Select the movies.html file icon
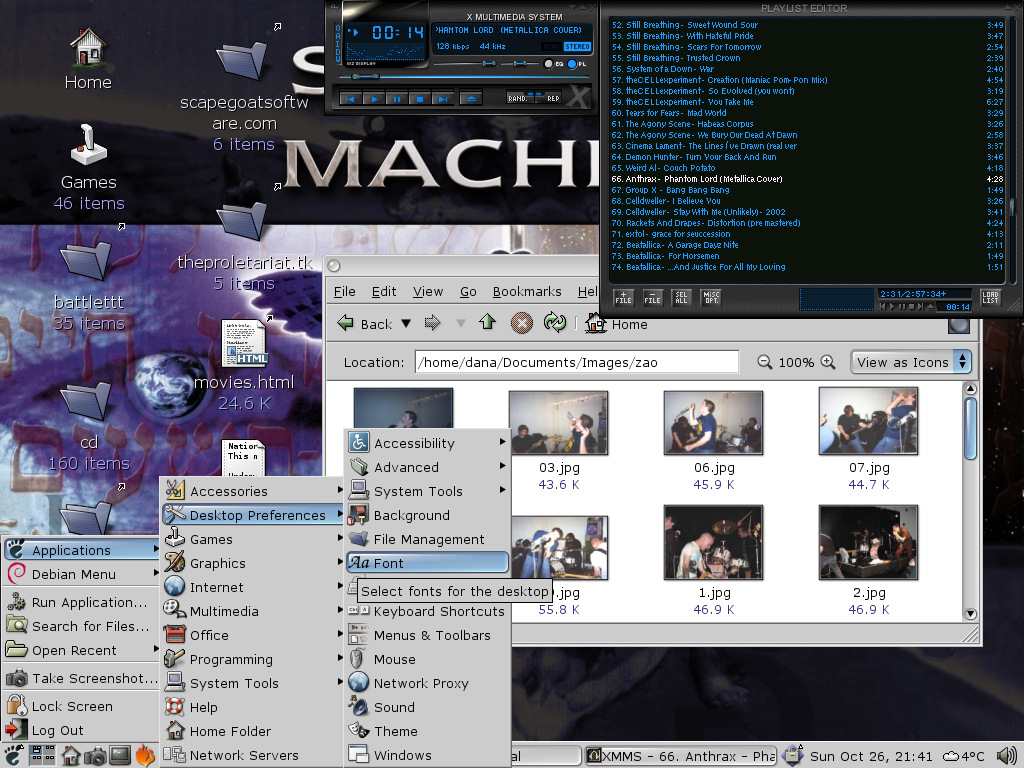This screenshot has height=768, width=1024. [244, 343]
